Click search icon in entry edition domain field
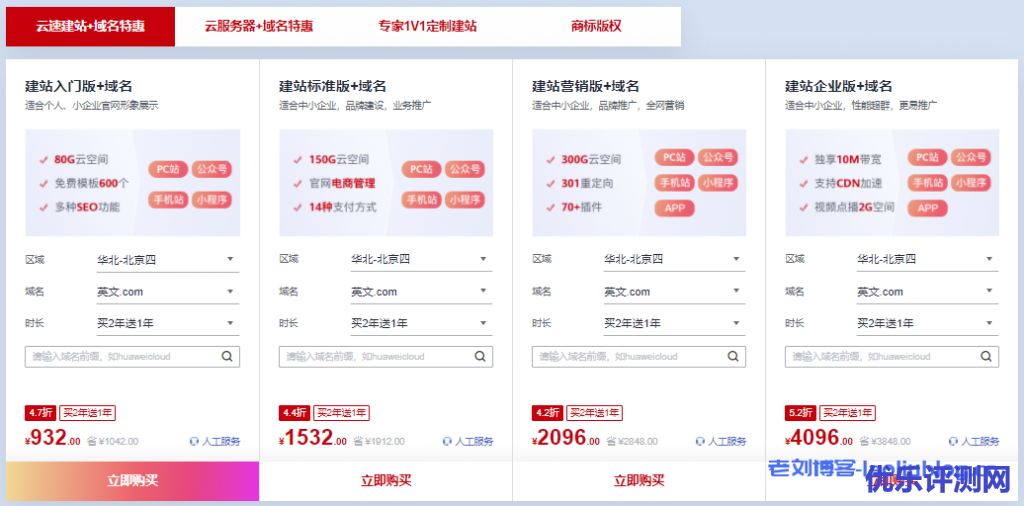Image resolution: width=1024 pixels, height=506 pixels. (228, 356)
